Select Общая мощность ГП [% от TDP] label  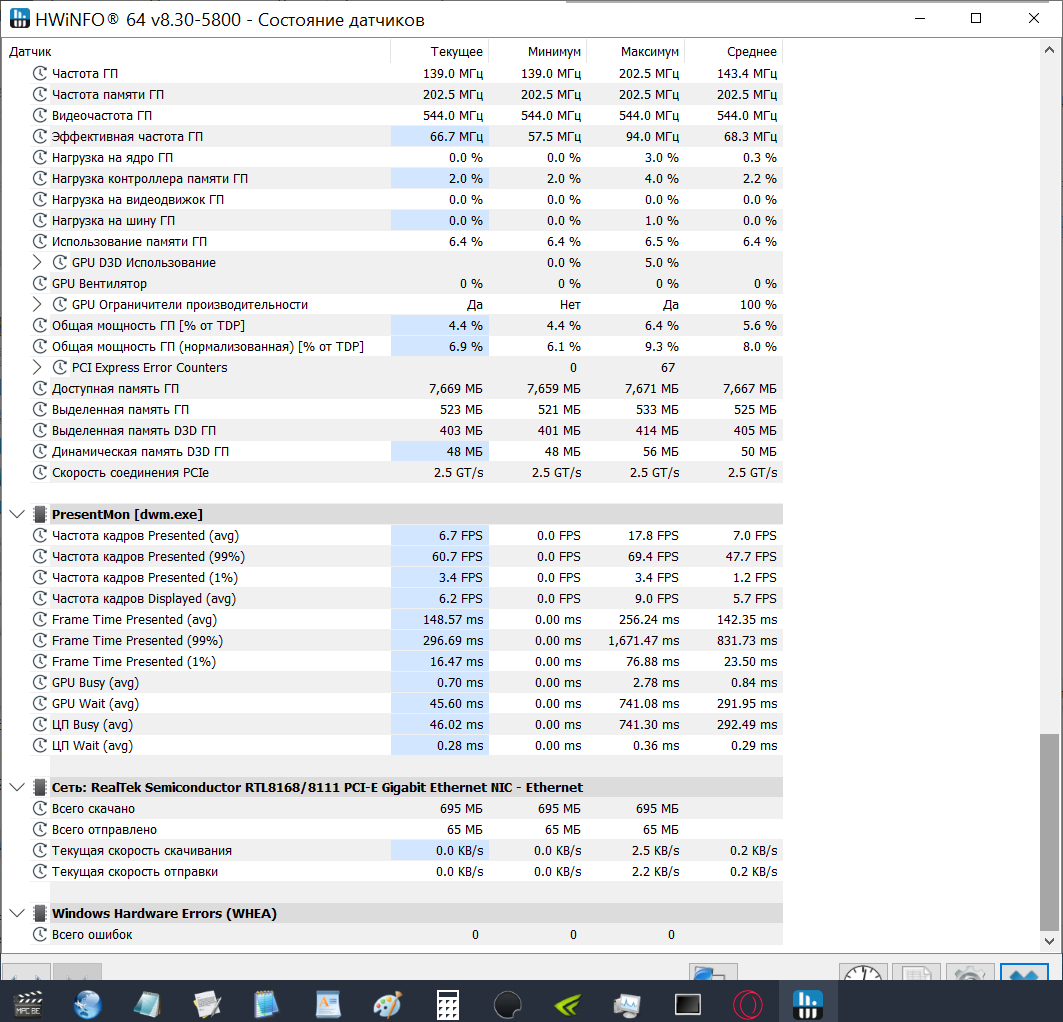pyautogui.click(x=148, y=325)
